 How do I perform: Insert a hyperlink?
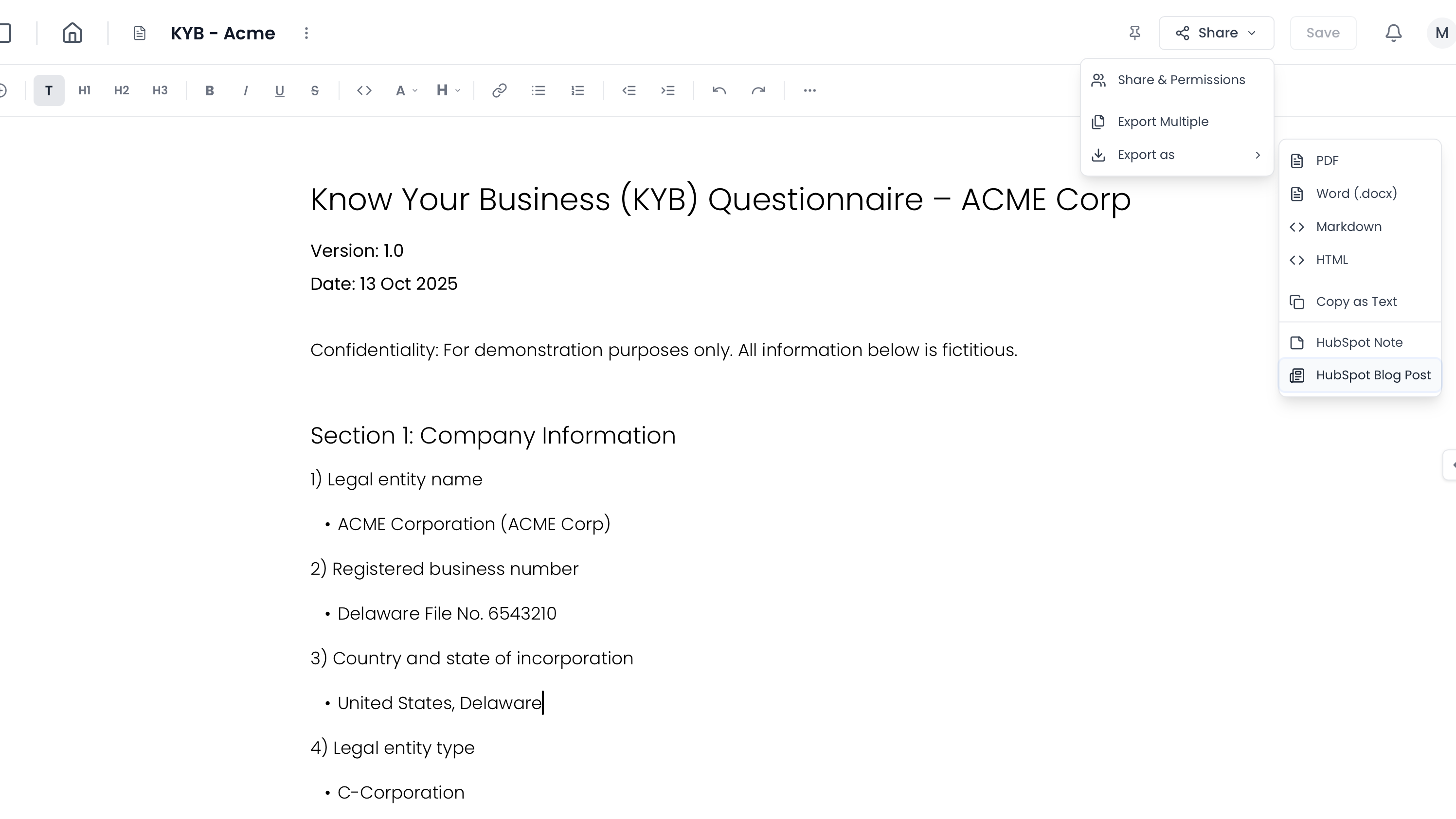pos(500,90)
